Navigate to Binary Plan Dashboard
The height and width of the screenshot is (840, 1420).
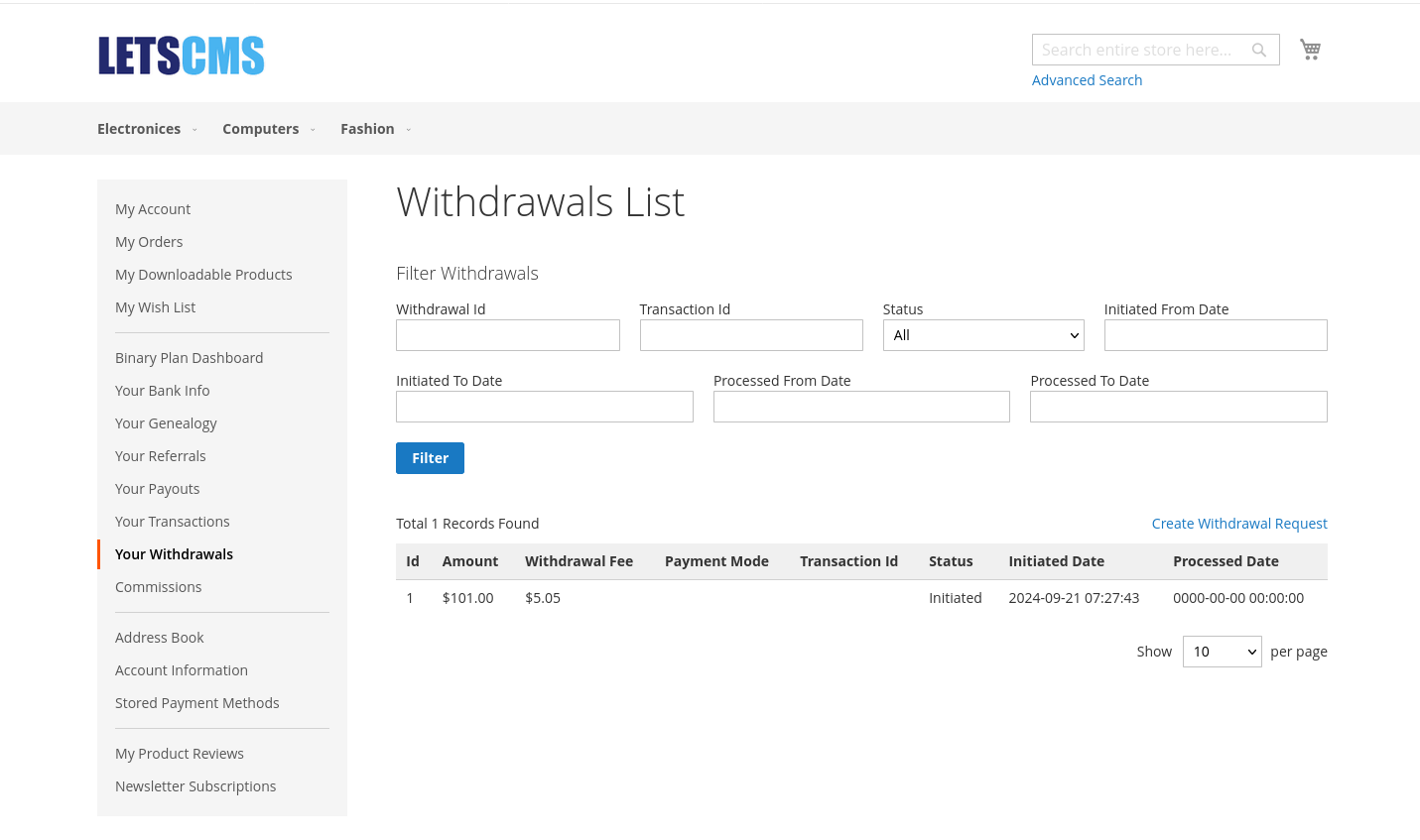coord(189,357)
